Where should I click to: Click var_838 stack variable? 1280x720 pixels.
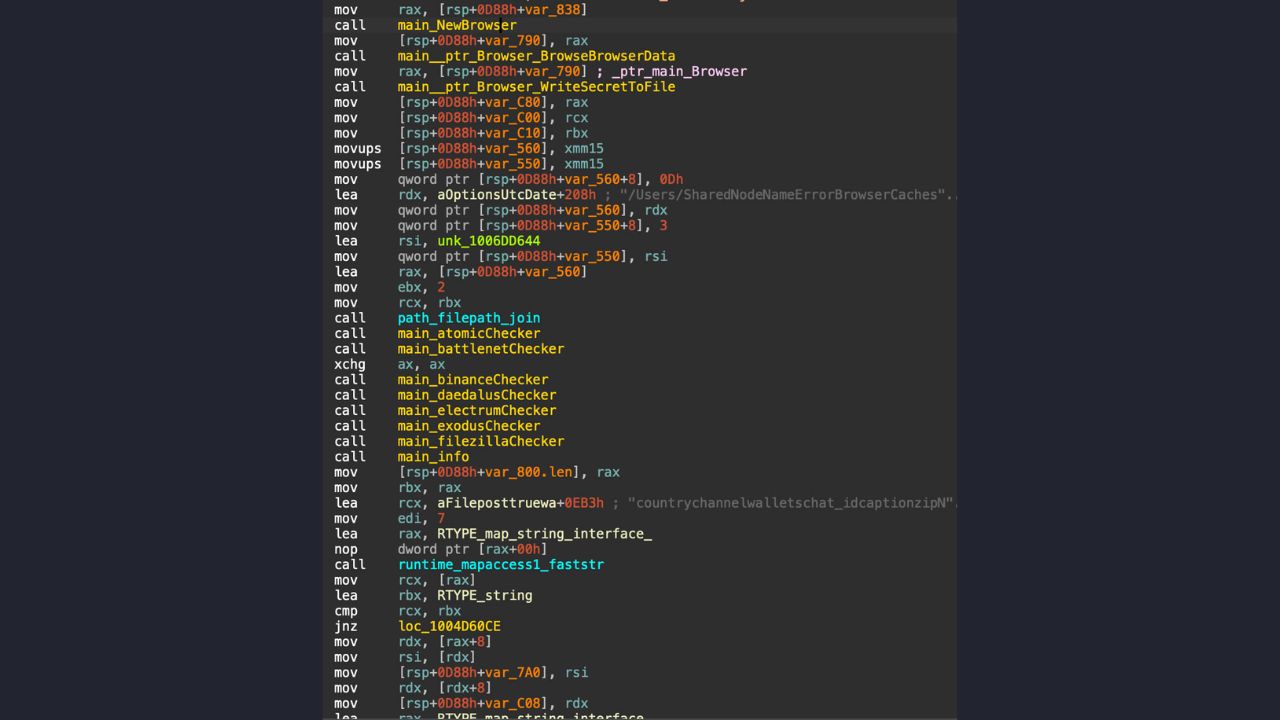tap(552, 10)
